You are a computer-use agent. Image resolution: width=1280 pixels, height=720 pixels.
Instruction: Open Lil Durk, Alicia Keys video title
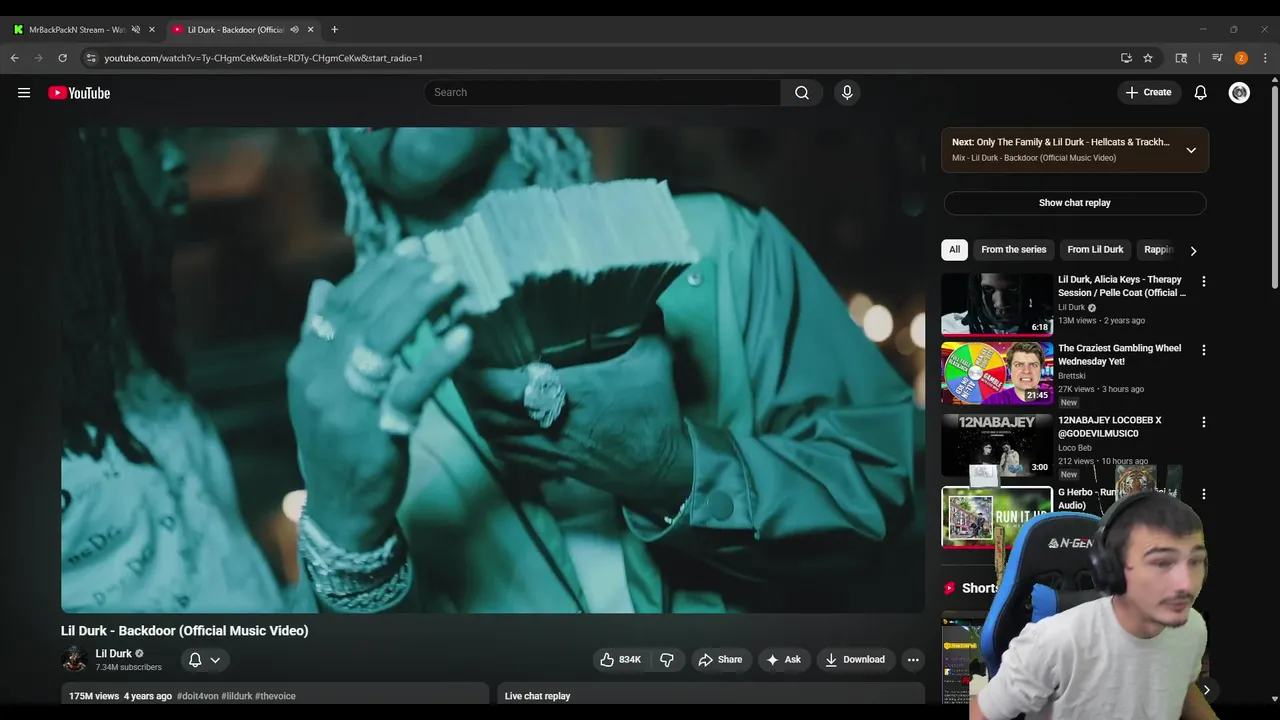tap(1122, 286)
